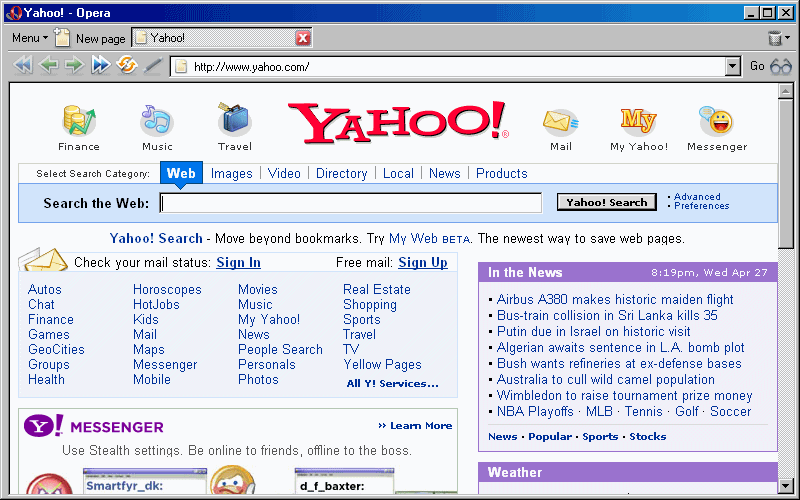Open the People Search link

coord(280,349)
